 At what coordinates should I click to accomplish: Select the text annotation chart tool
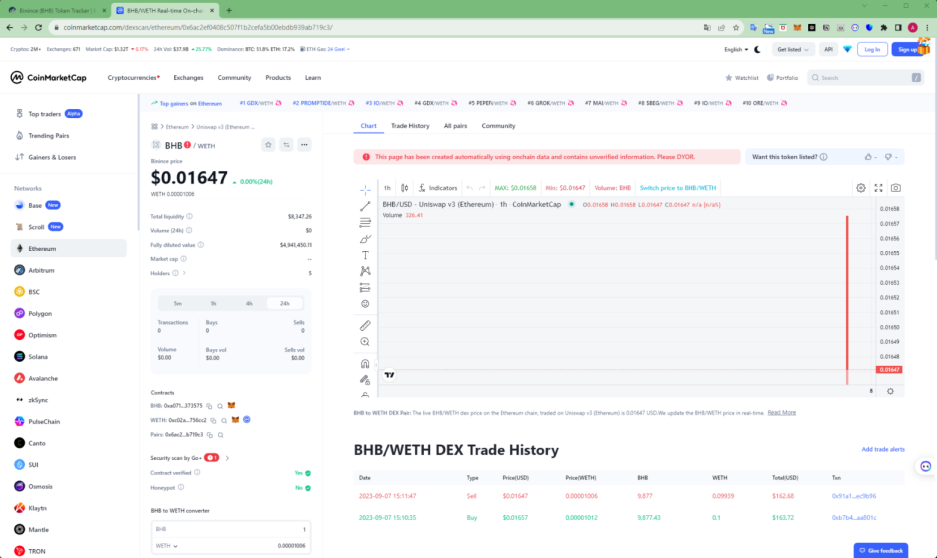(x=365, y=255)
